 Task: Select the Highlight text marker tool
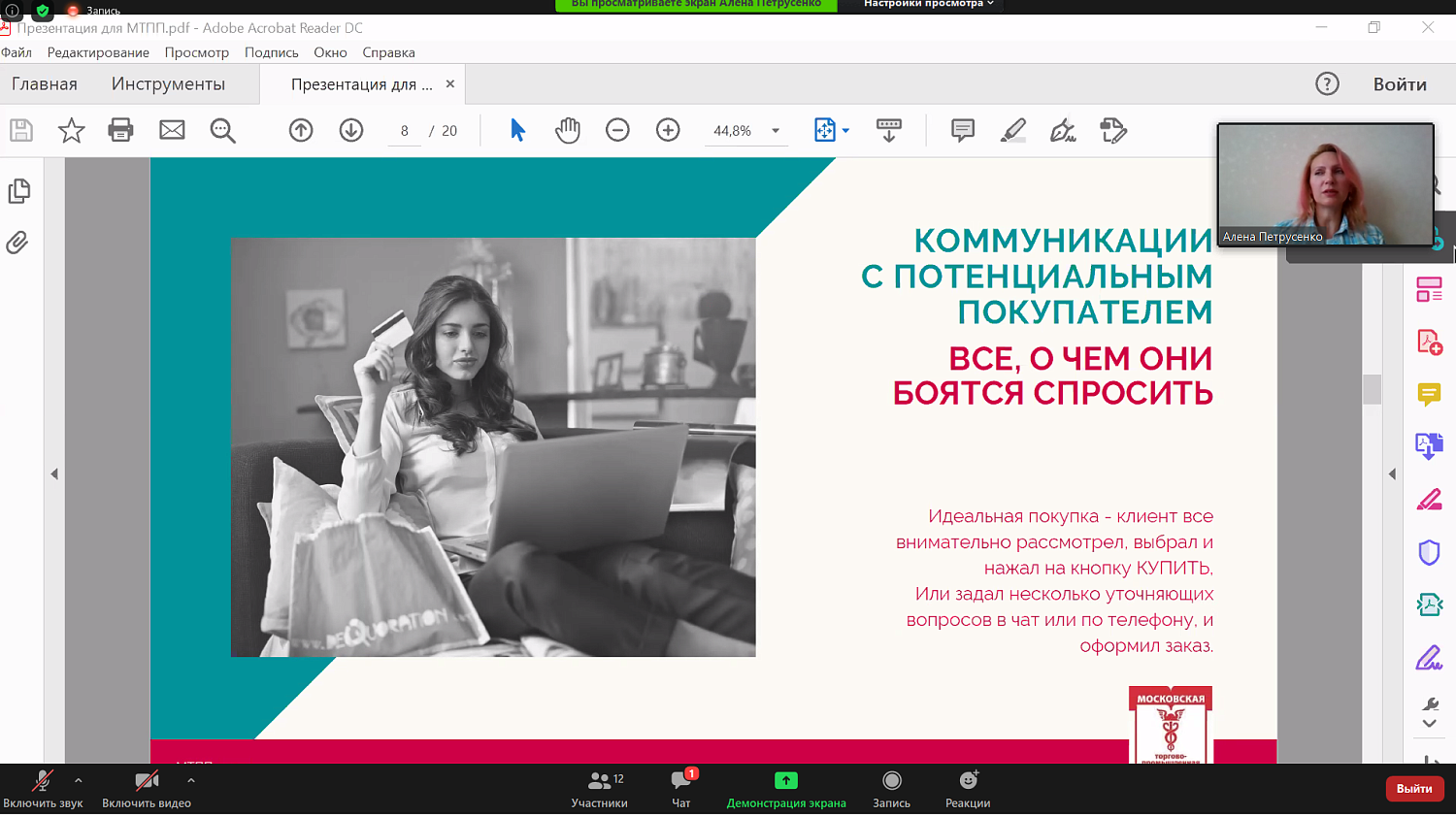click(x=1013, y=130)
